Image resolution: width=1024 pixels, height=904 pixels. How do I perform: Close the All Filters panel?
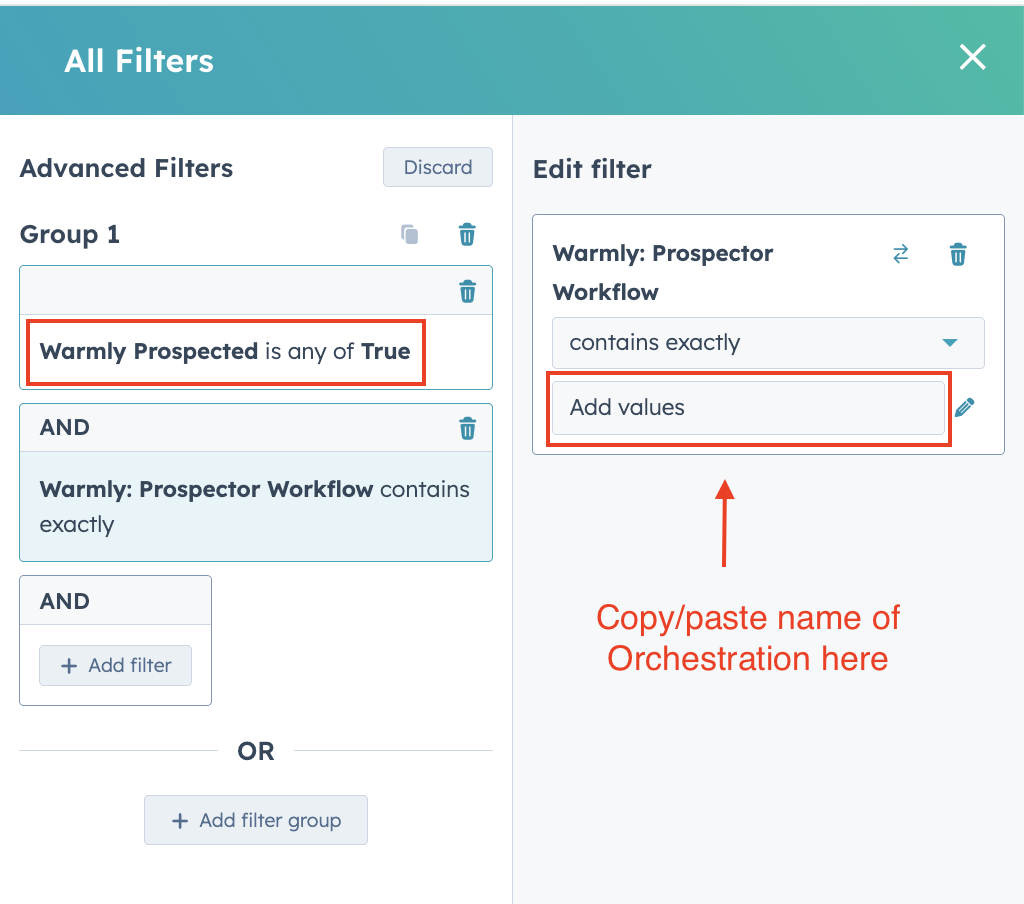972,58
